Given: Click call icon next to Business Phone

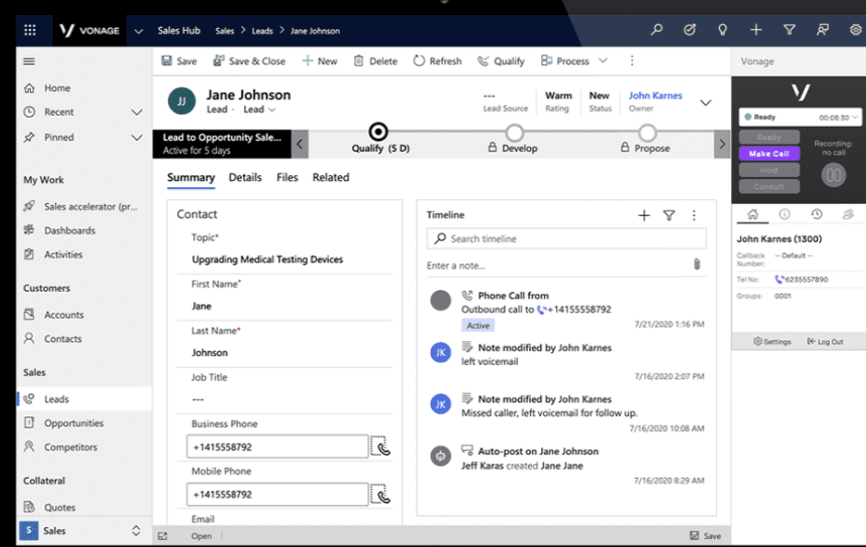Looking at the screenshot, I should (x=381, y=446).
